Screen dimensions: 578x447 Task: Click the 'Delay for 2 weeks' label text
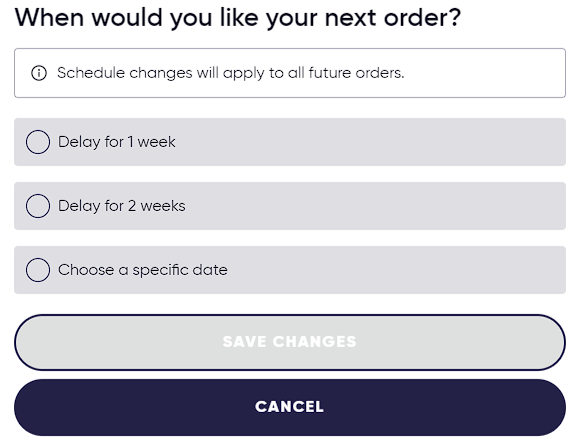point(122,206)
